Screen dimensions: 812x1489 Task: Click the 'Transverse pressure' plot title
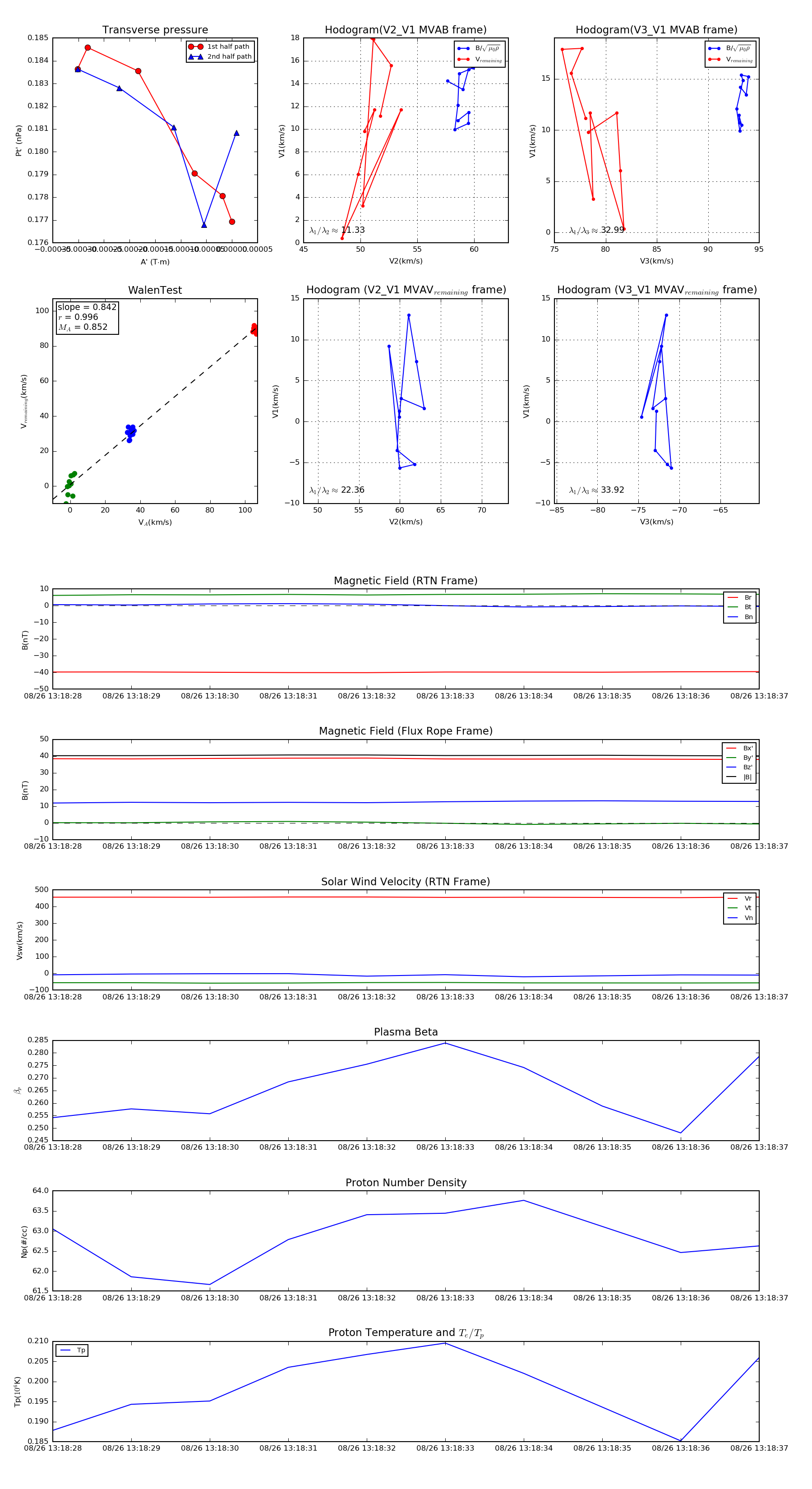(155, 30)
